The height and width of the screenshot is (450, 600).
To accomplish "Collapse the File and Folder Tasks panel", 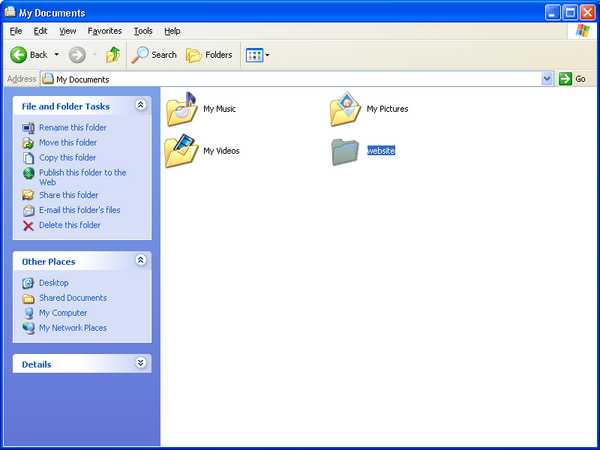I will [141, 105].
